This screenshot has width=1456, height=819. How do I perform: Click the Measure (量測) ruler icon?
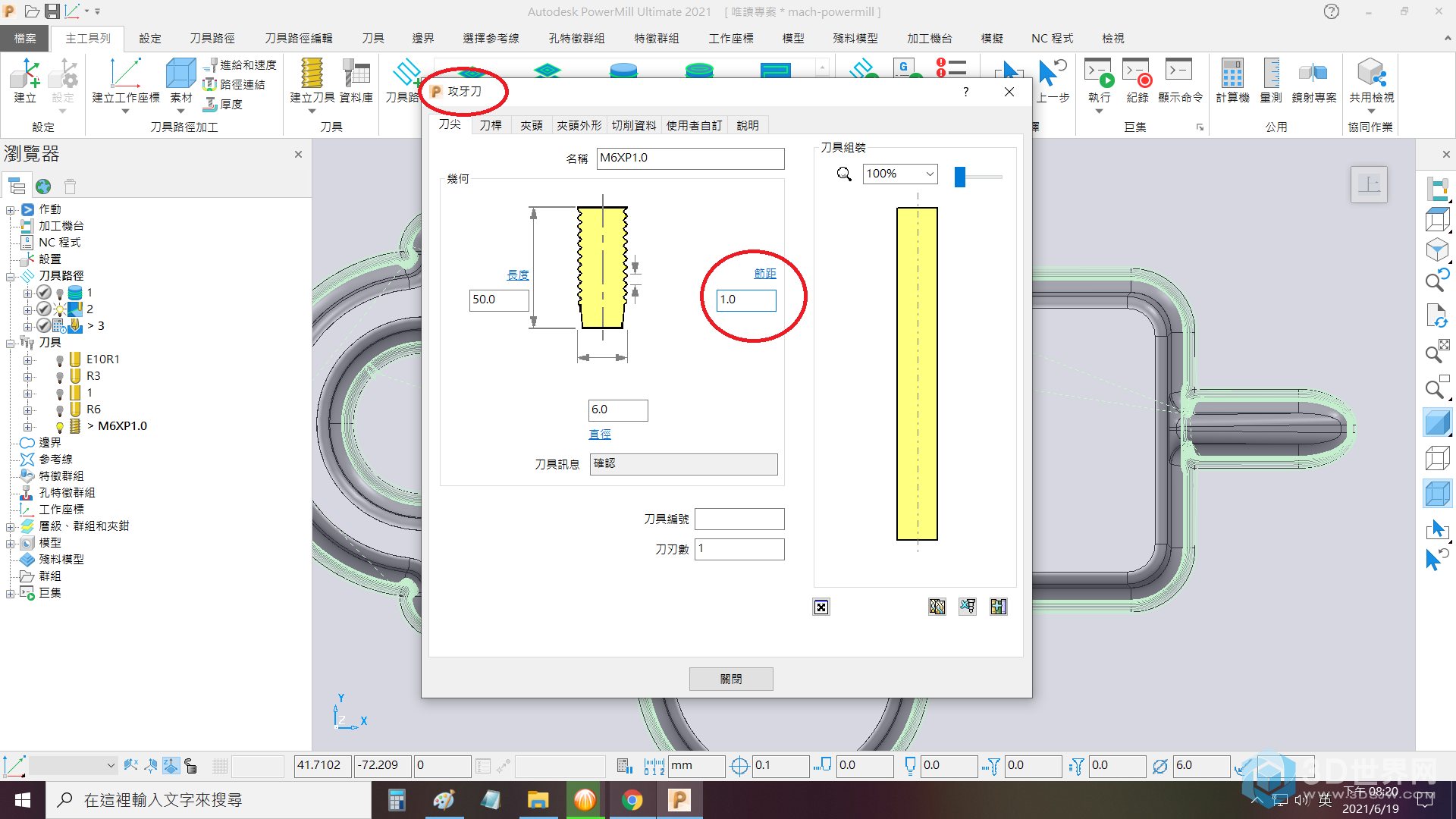click(1271, 74)
